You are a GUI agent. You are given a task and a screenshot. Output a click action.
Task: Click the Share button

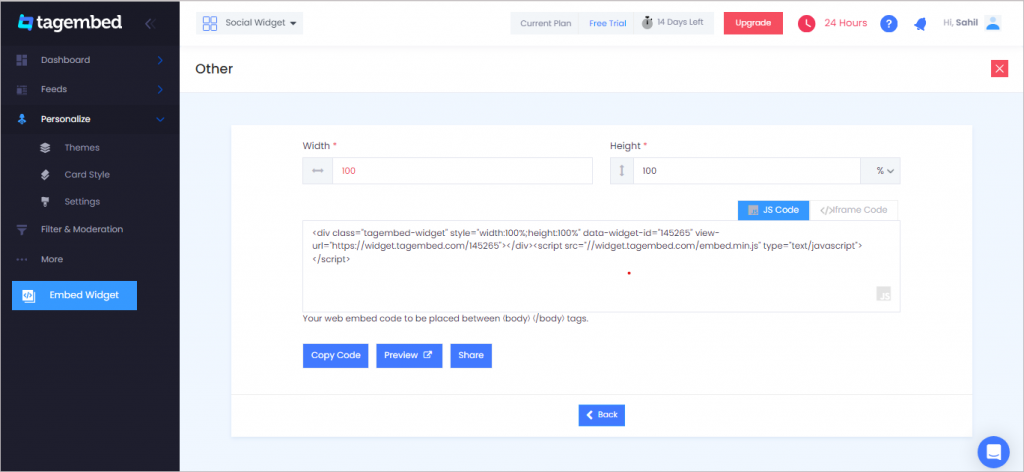[471, 356]
